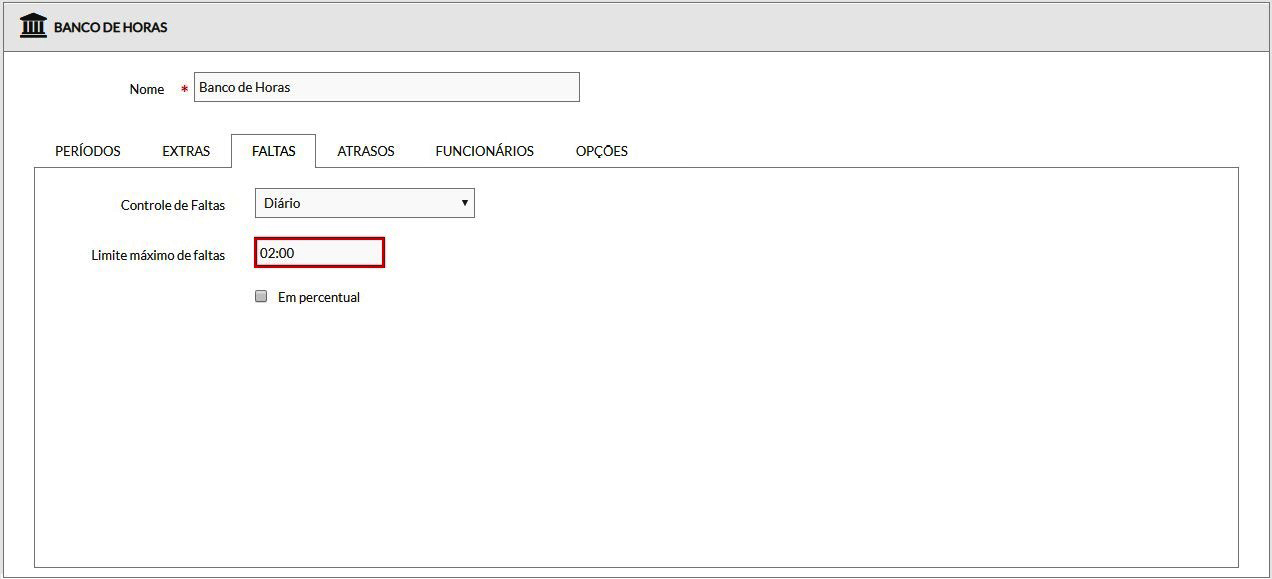This screenshot has width=1272, height=579.
Task: Click the bank building icon in header
Action: [33, 26]
